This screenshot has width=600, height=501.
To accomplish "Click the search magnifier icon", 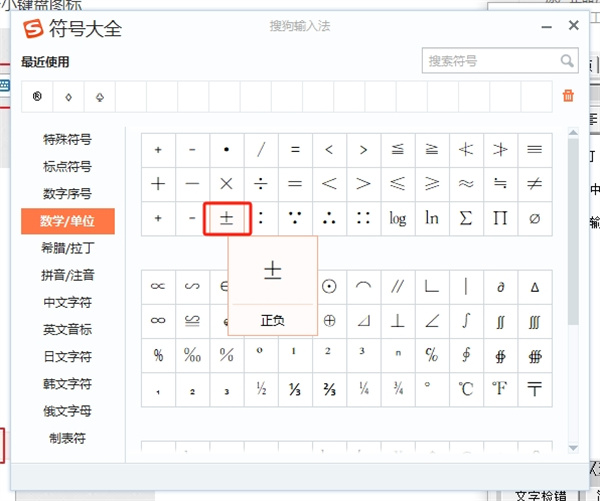I will click(567, 61).
